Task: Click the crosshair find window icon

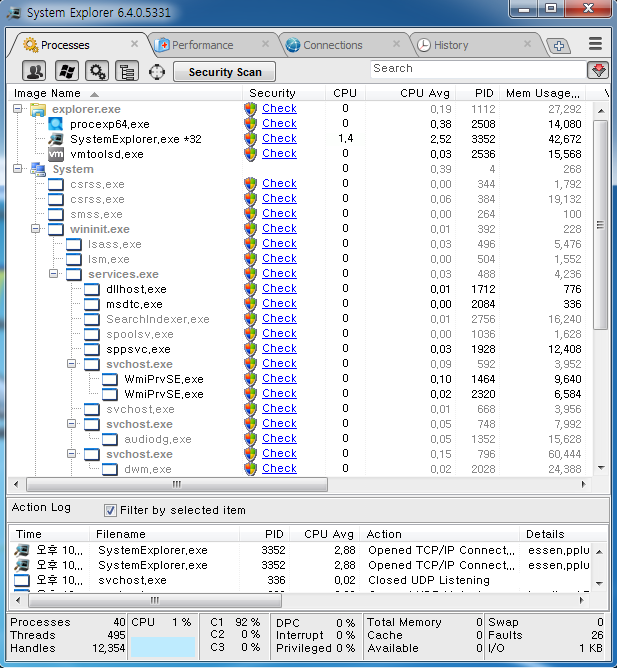Action: pos(157,72)
